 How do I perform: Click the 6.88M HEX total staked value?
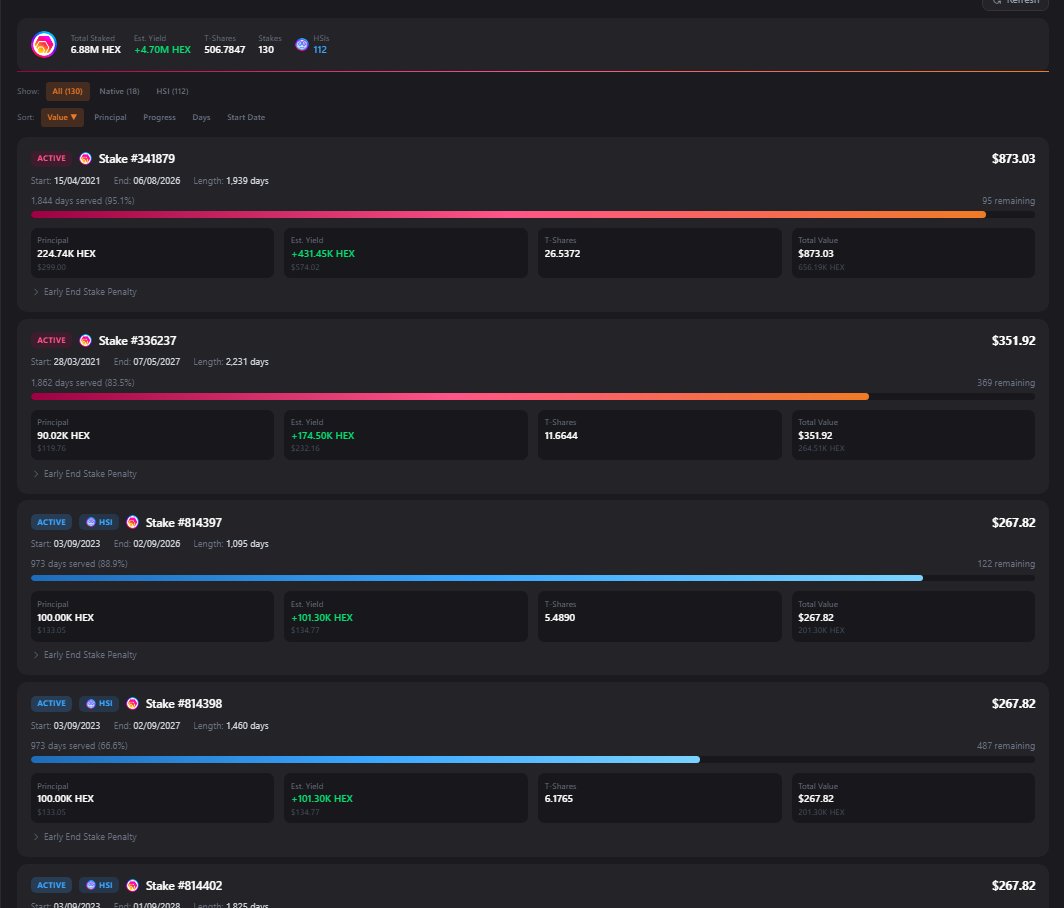(x=96, y=50)
